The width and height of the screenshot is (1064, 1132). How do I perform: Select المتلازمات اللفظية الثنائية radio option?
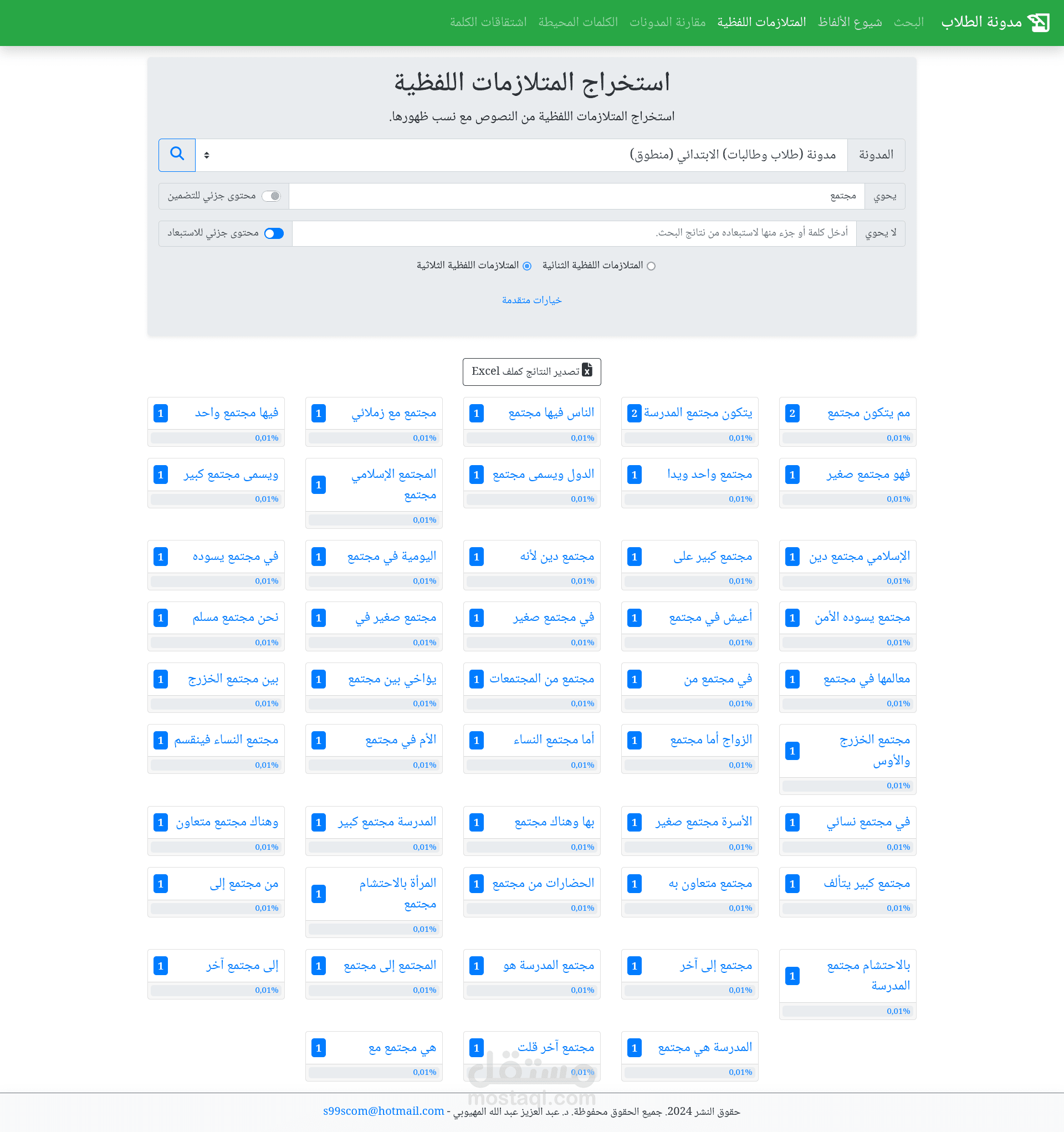[x=651, y=266]
